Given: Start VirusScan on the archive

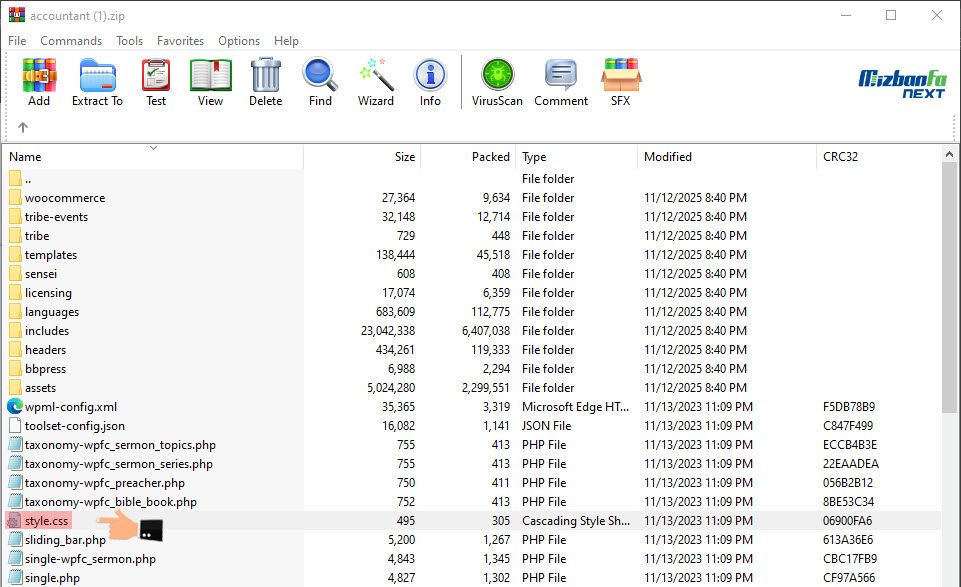Looking at the screenshot, I should [497, 80].
